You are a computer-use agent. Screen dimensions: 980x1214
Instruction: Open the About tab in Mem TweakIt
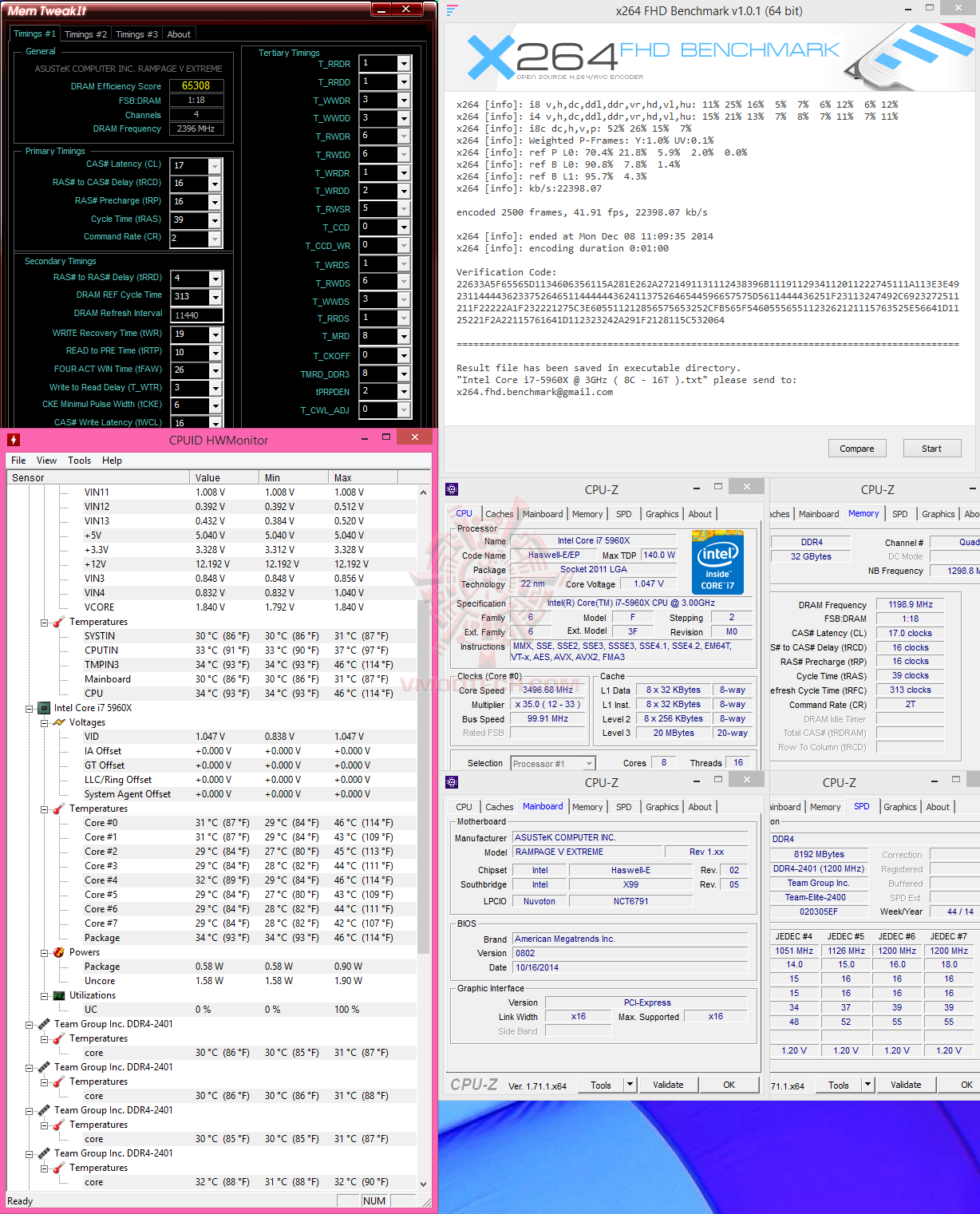(x=179, y=34)
